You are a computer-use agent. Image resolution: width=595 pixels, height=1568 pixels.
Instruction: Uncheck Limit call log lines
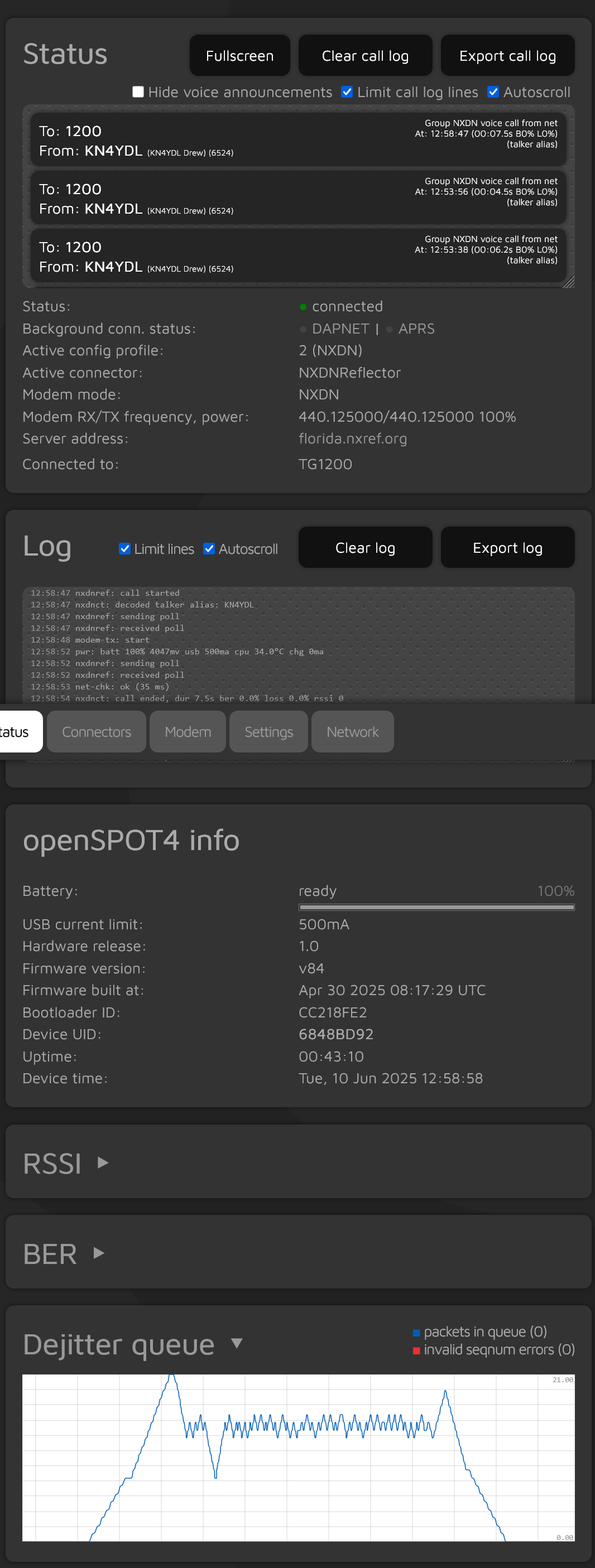point(347,92)
